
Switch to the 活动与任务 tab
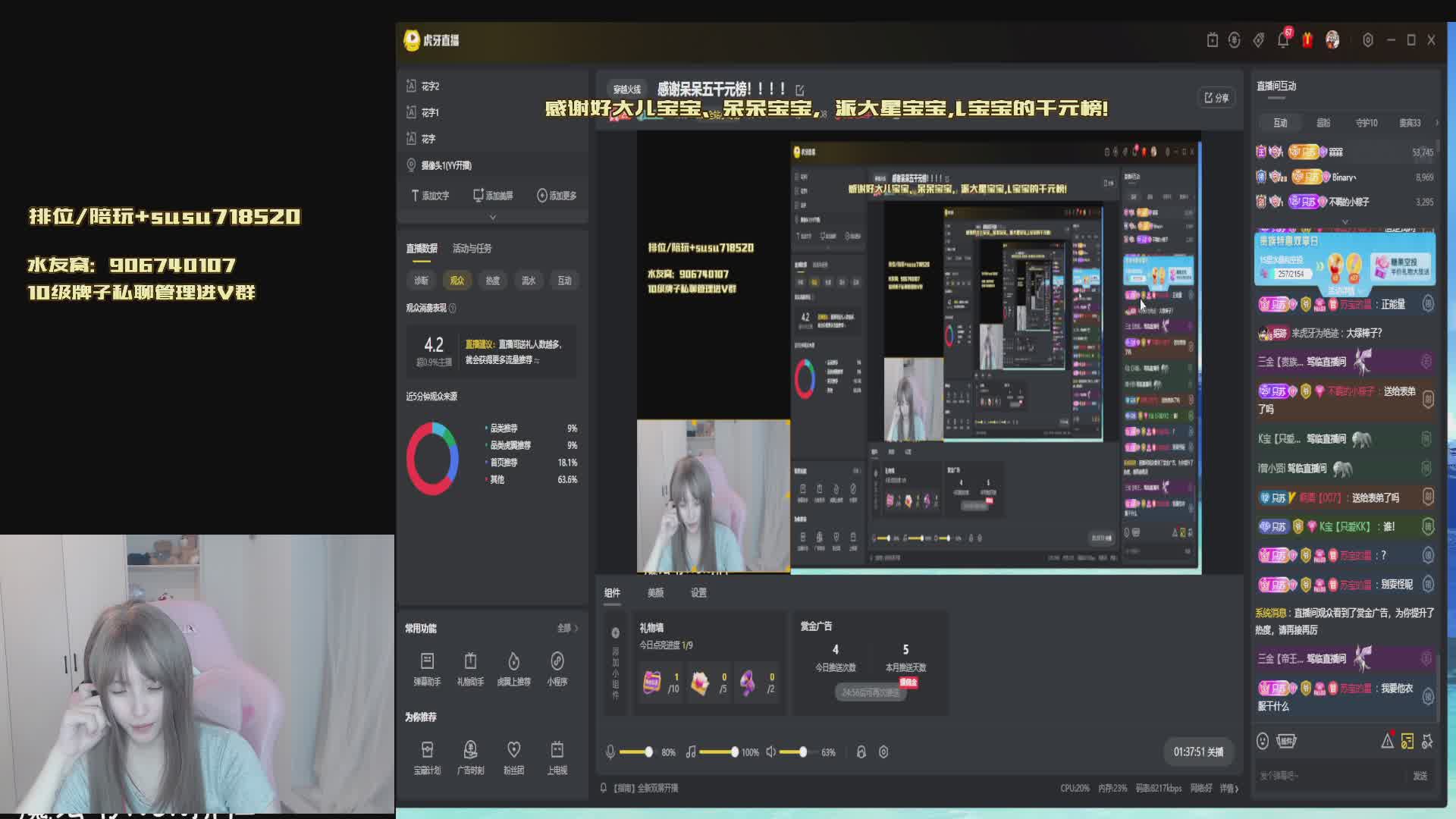coord(472,248)
